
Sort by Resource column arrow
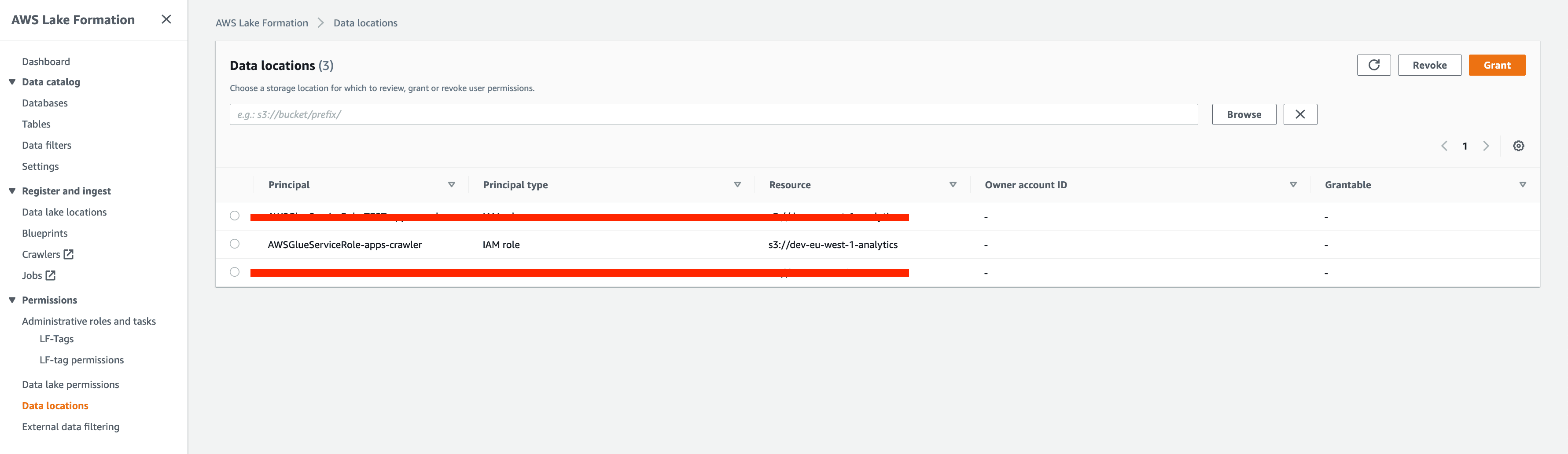tap(953, 185)
